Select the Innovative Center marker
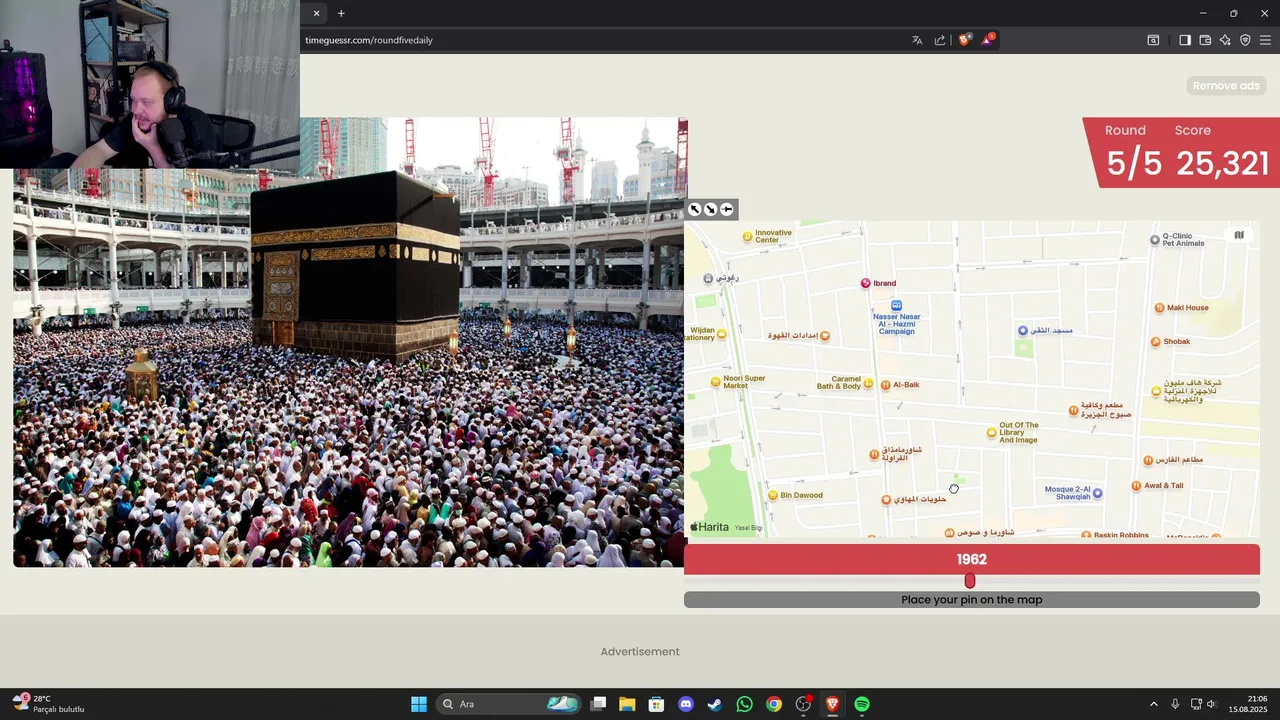Screen dimensions: 1280x720 [747, 237]
